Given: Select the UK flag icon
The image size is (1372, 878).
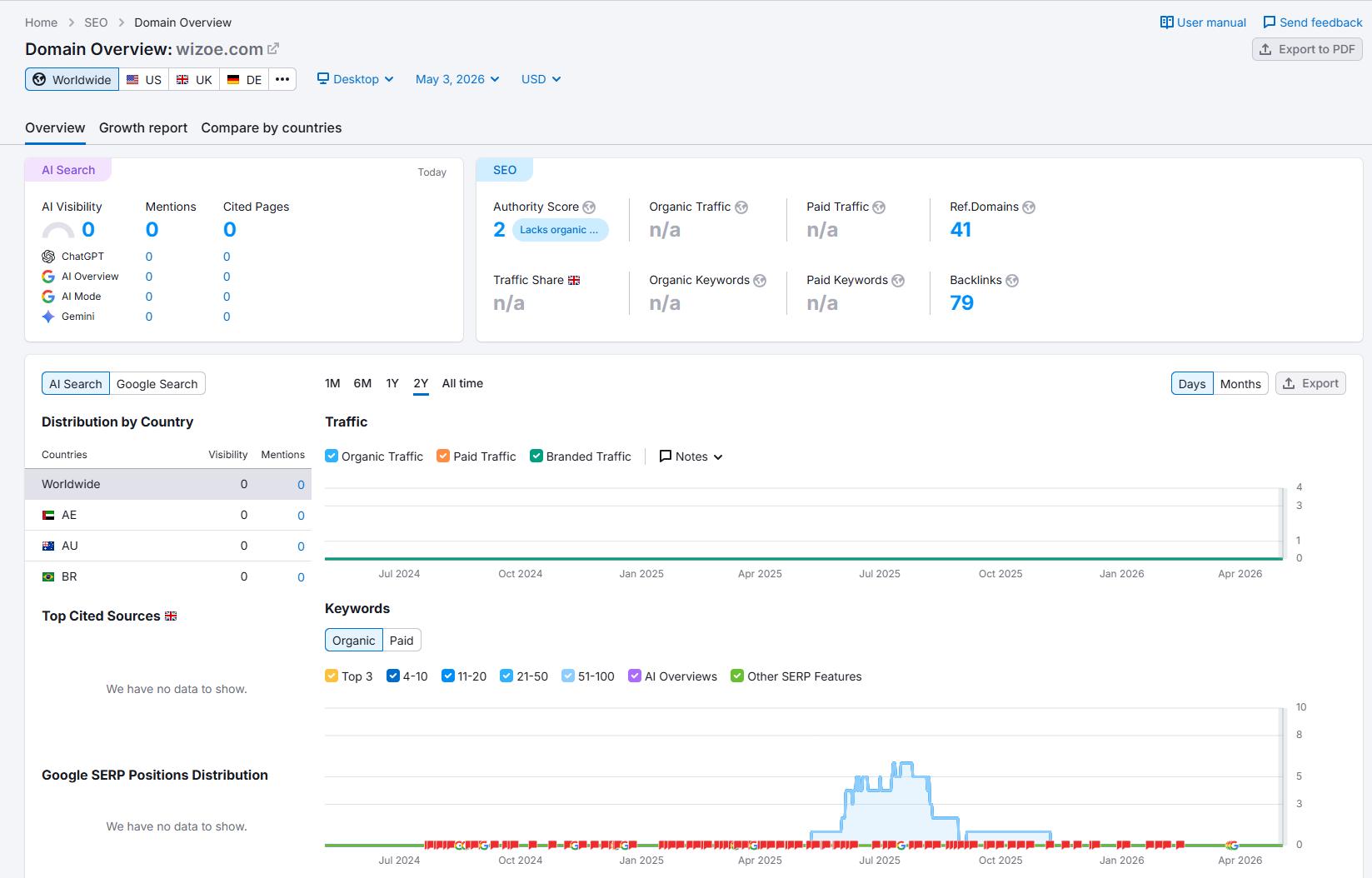Looking at the screenshot, I should 182,80.
